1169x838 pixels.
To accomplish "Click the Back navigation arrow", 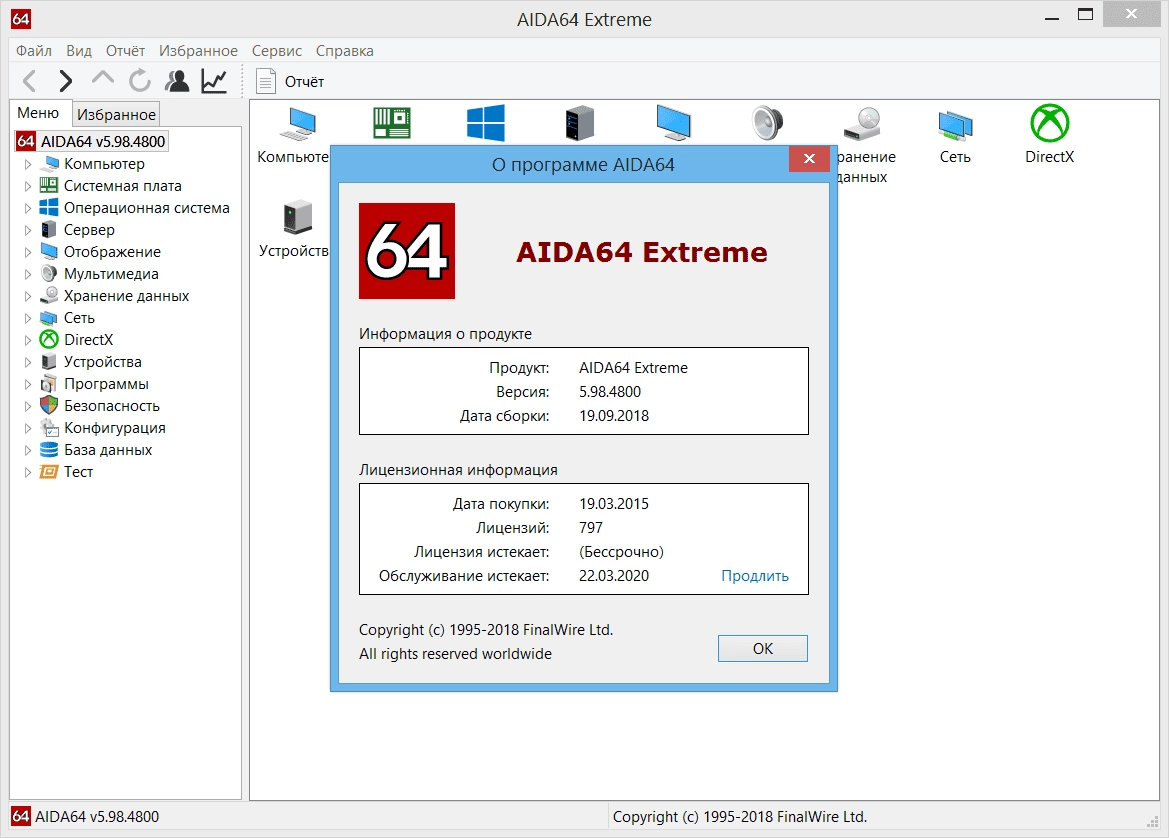I will [30, 81].
